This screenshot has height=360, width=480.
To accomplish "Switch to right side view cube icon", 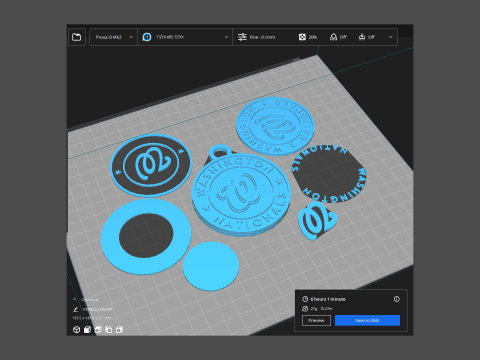I will tap(119, 330).
